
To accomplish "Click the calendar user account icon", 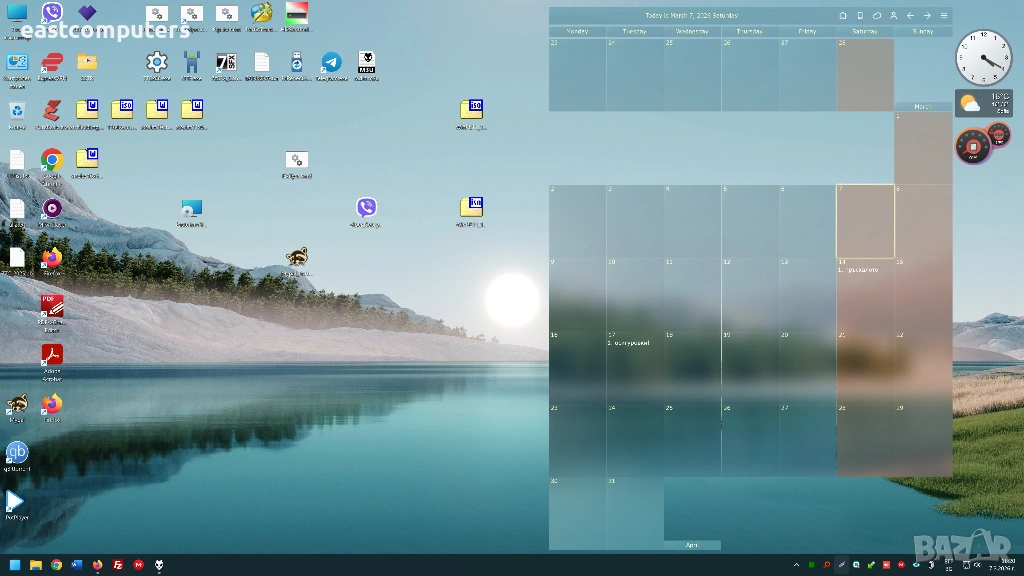I will click(x=893, y=16).
